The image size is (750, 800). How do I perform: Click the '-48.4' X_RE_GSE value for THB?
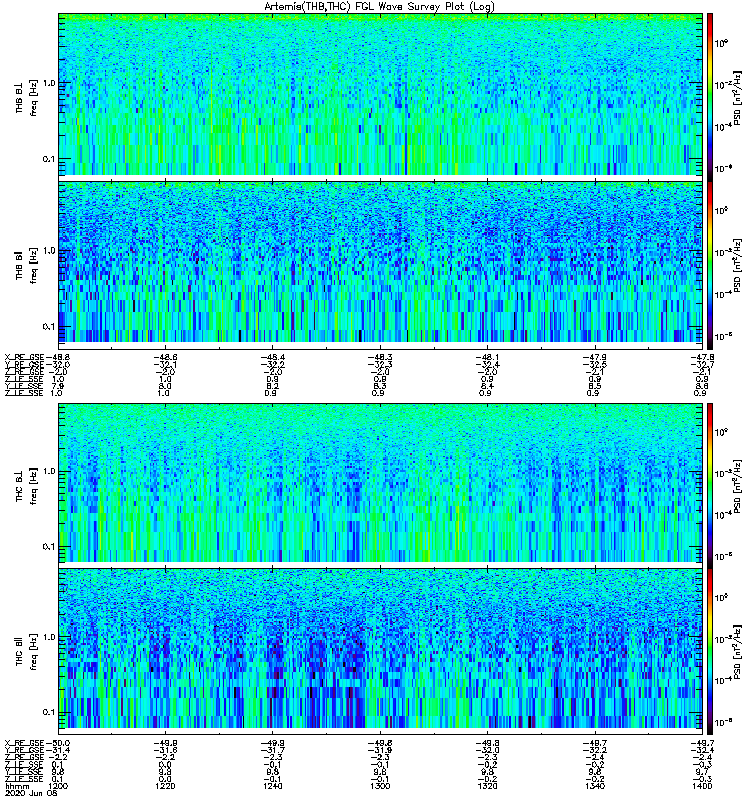(272, 358)
